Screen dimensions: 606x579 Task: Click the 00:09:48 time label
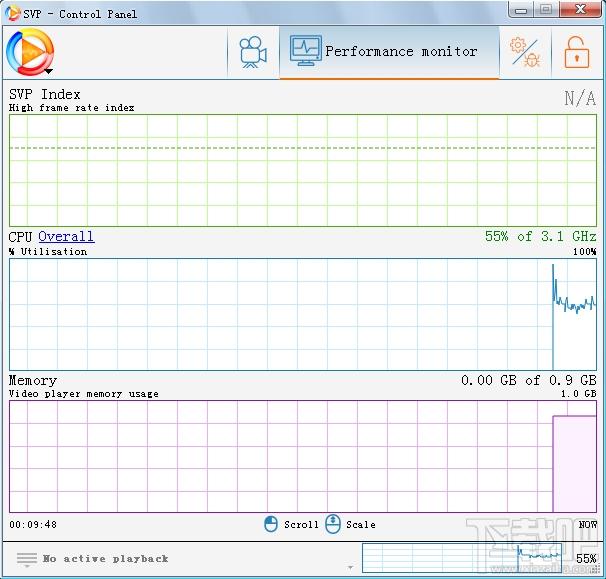click(x=33, y=525)
